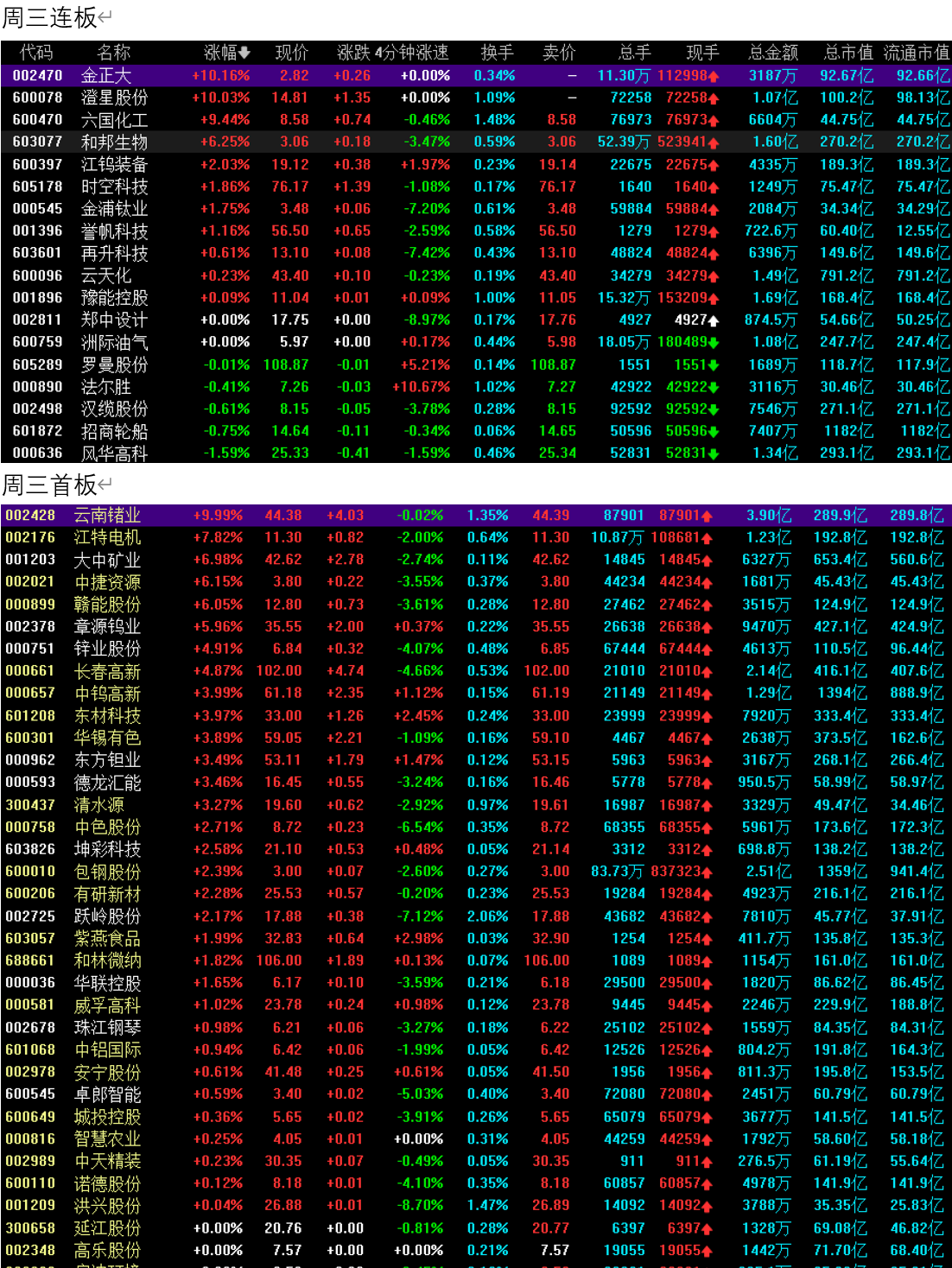The height and width of the screenshot is (1268, 952).
Task: Click the green down arrow in 洲际油气 row
Action: click(x=714, y=343)
